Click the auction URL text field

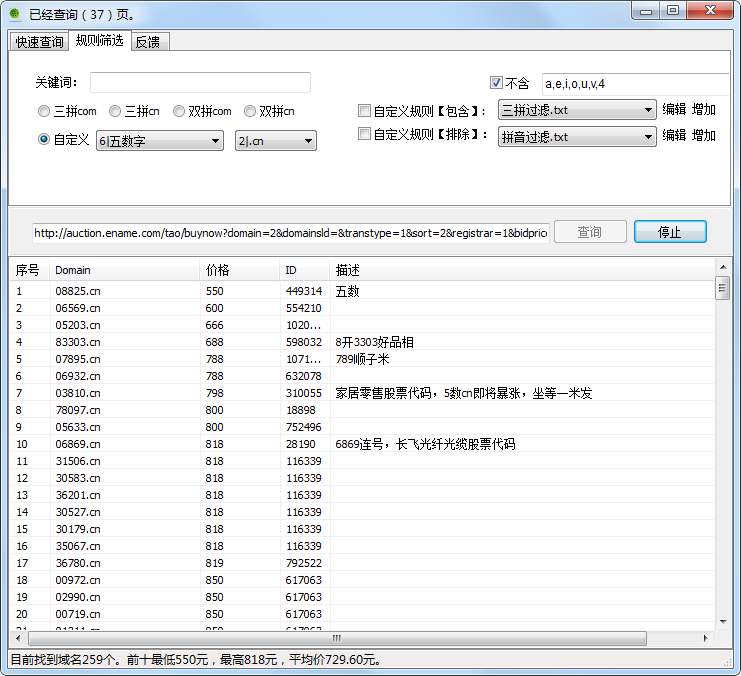pyautogui.click(x=290, y=232)
